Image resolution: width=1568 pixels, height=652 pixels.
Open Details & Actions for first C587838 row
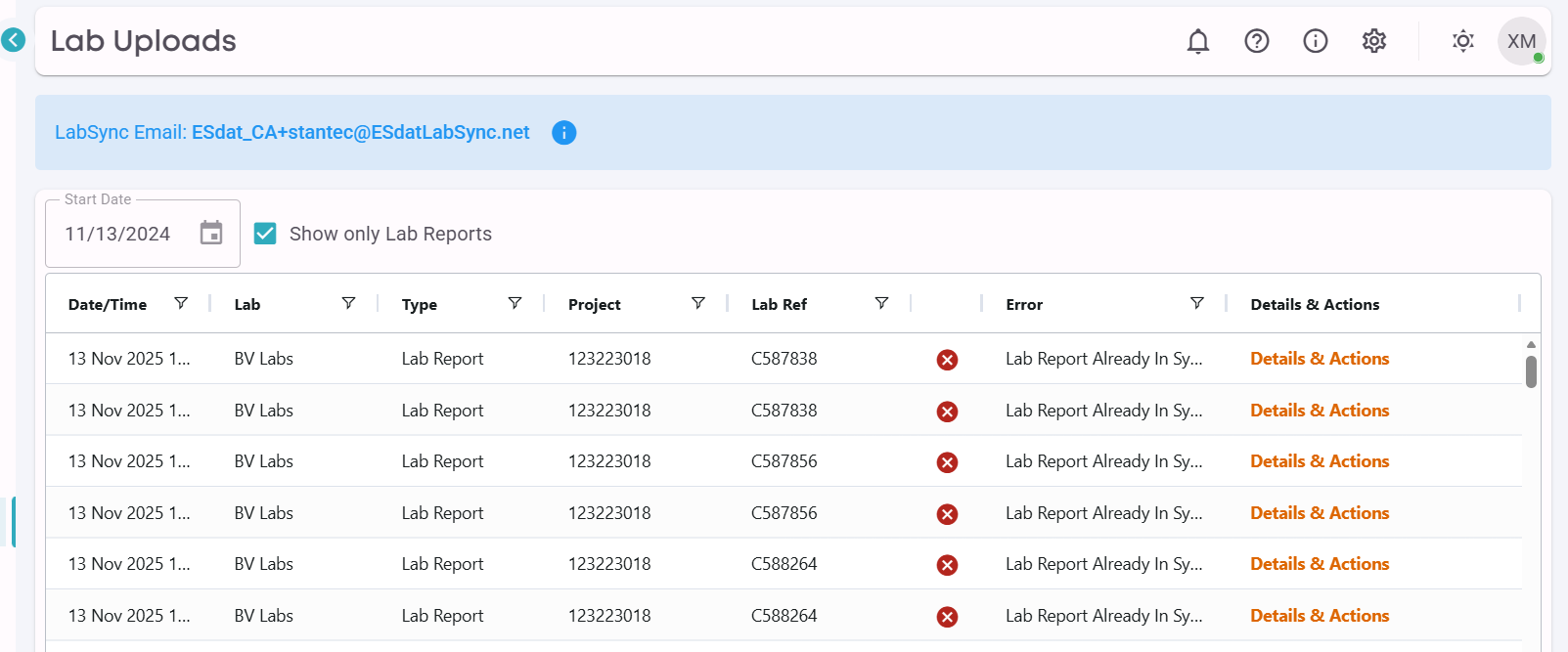click(1320, 359)
